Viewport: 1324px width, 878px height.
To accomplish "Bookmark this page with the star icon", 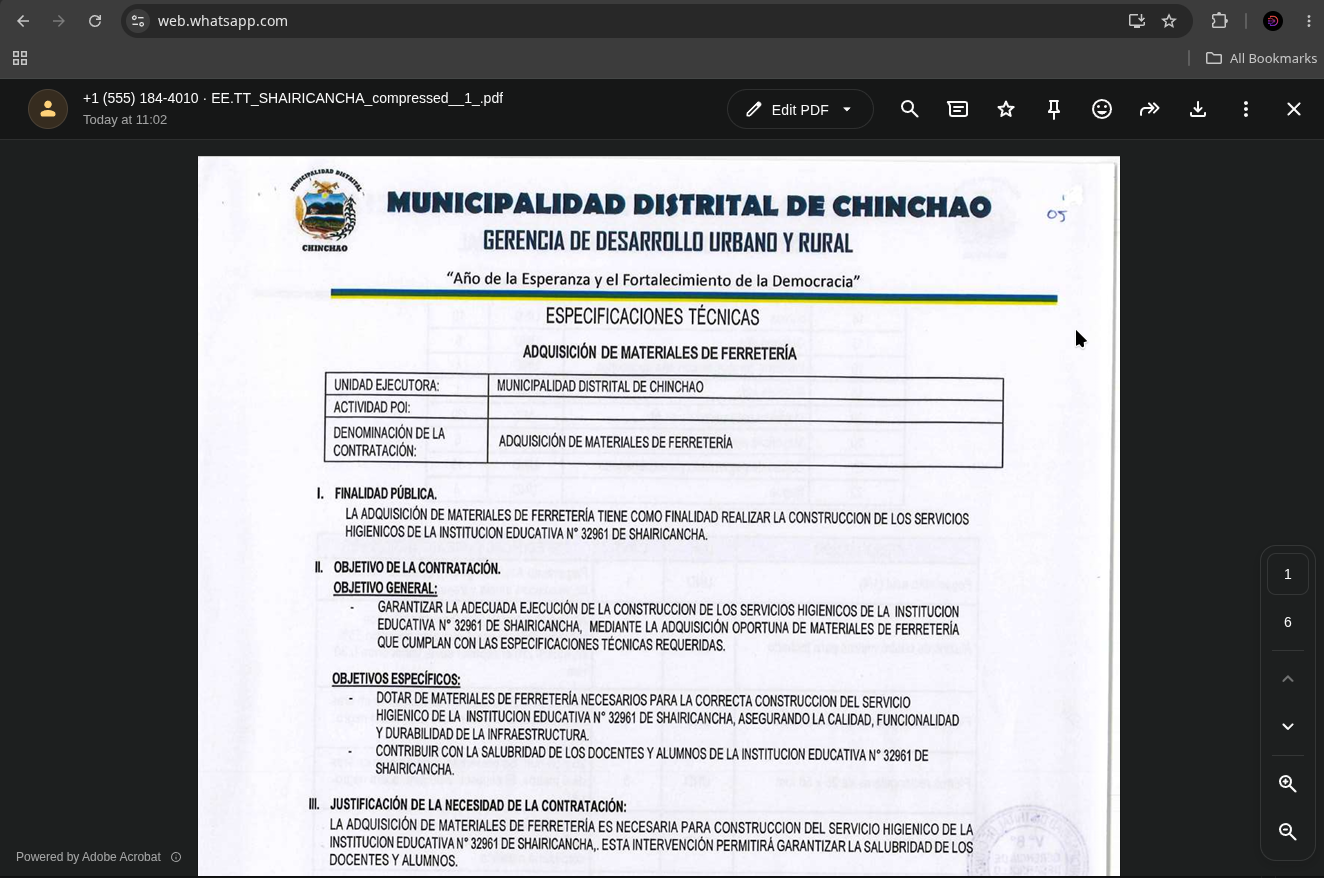I will point(1169,20).
